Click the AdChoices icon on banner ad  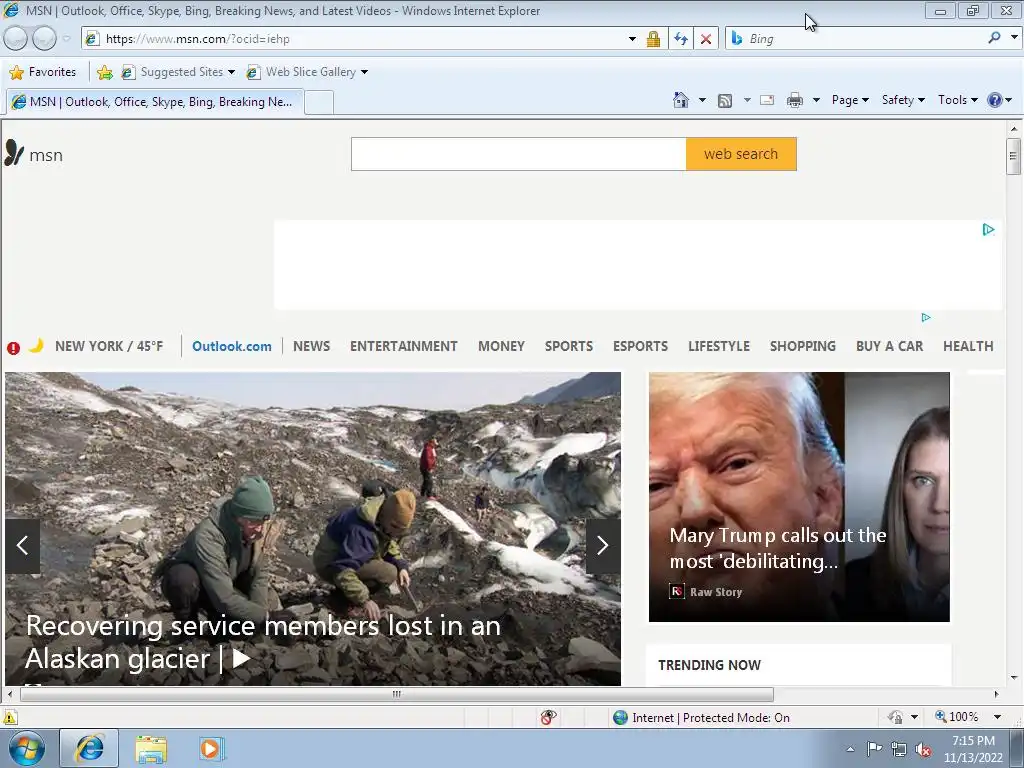988,229
